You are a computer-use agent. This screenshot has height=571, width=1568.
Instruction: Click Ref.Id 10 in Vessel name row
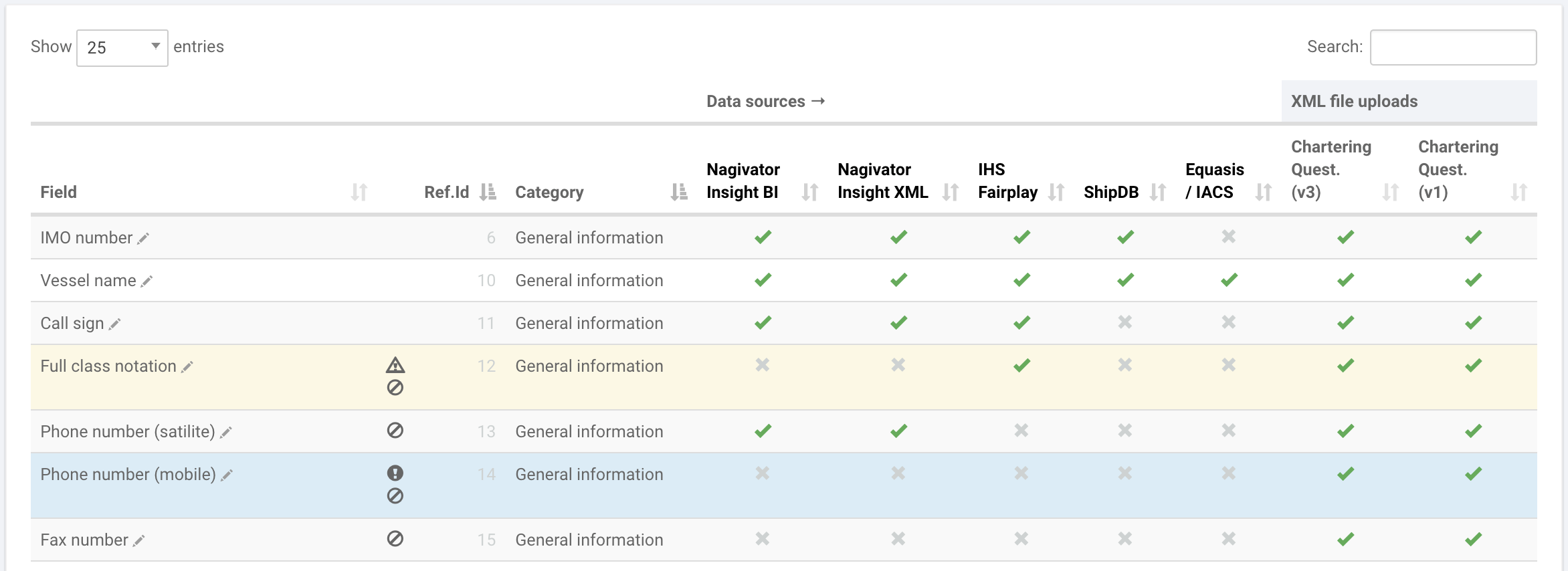(487, 281)
